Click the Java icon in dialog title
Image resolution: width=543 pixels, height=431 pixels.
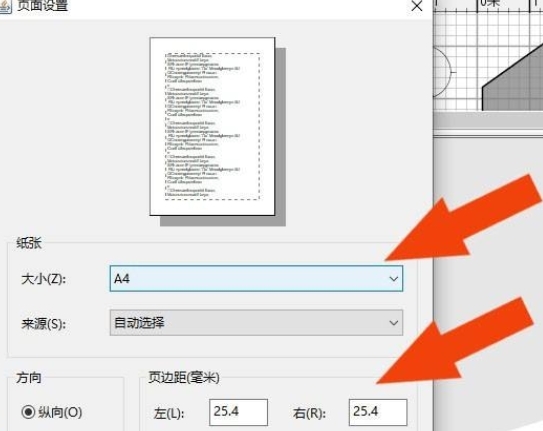[5, 6]
